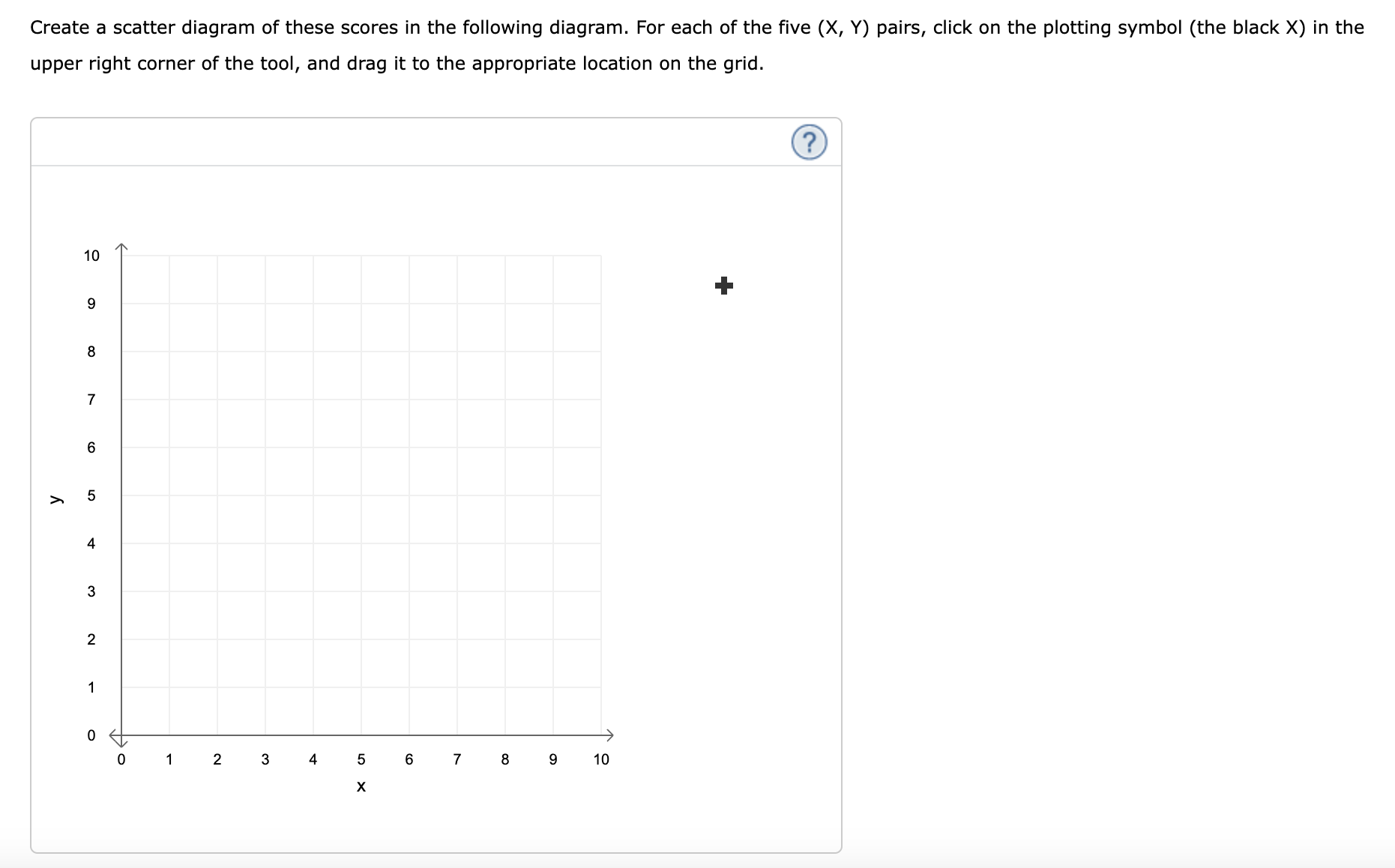Screen dimensions: 1395x868
Task: Click the X axis label below the grid
Action: [x=361, y=786]
